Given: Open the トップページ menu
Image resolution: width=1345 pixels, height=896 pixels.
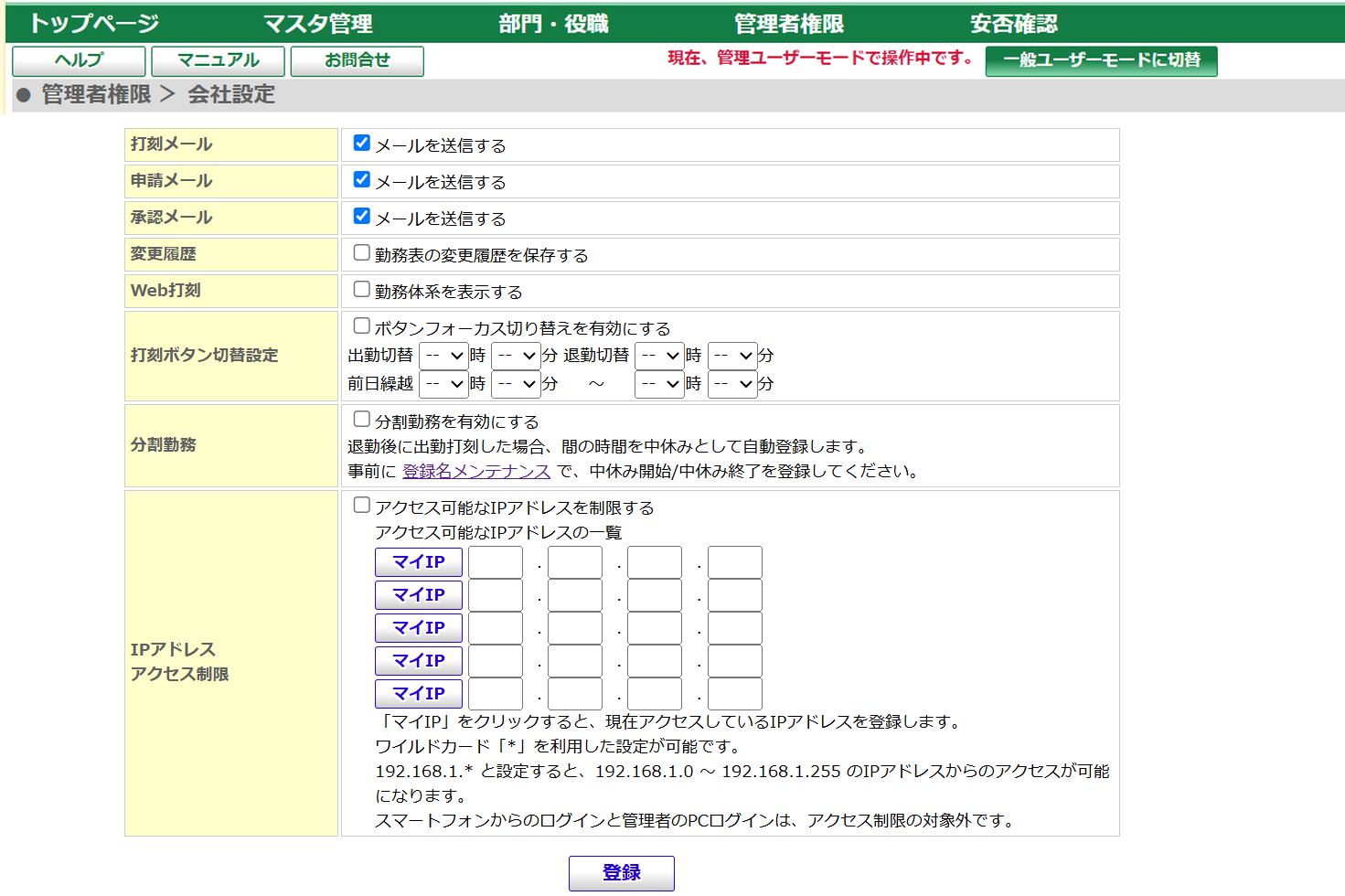Looking at the screenshot, I should [94, 24].
